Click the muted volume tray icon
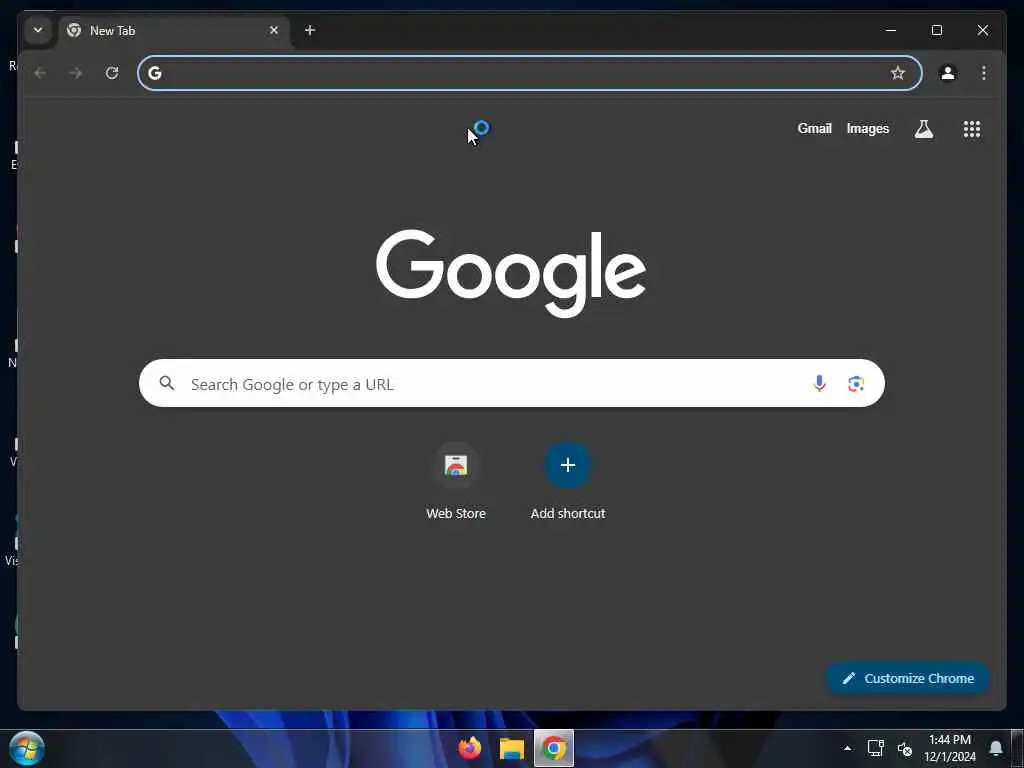The width and height of the screenshot is (1024, 768). tap(904, 748)
